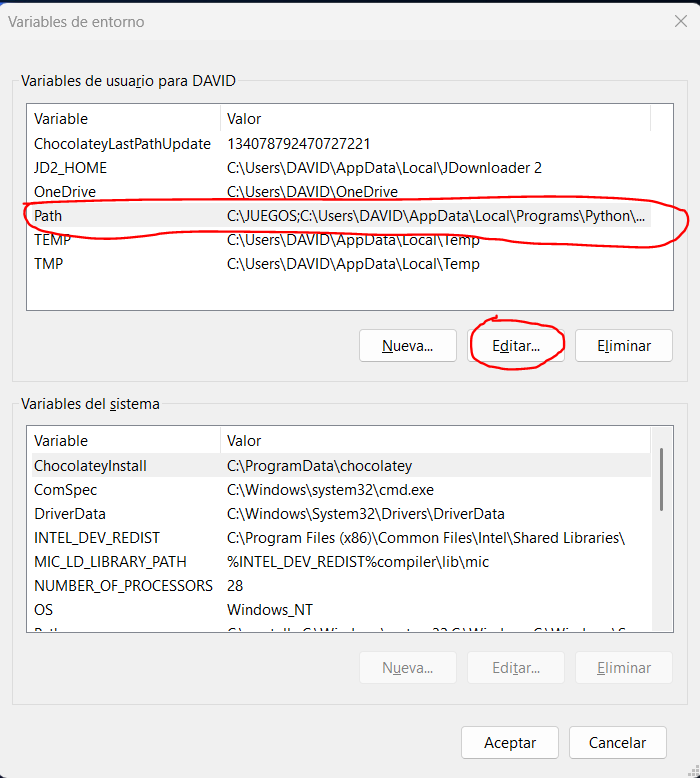Select the ChocolateyInstall system variable
The image size is (700, 778).
[x=341, y=465]
